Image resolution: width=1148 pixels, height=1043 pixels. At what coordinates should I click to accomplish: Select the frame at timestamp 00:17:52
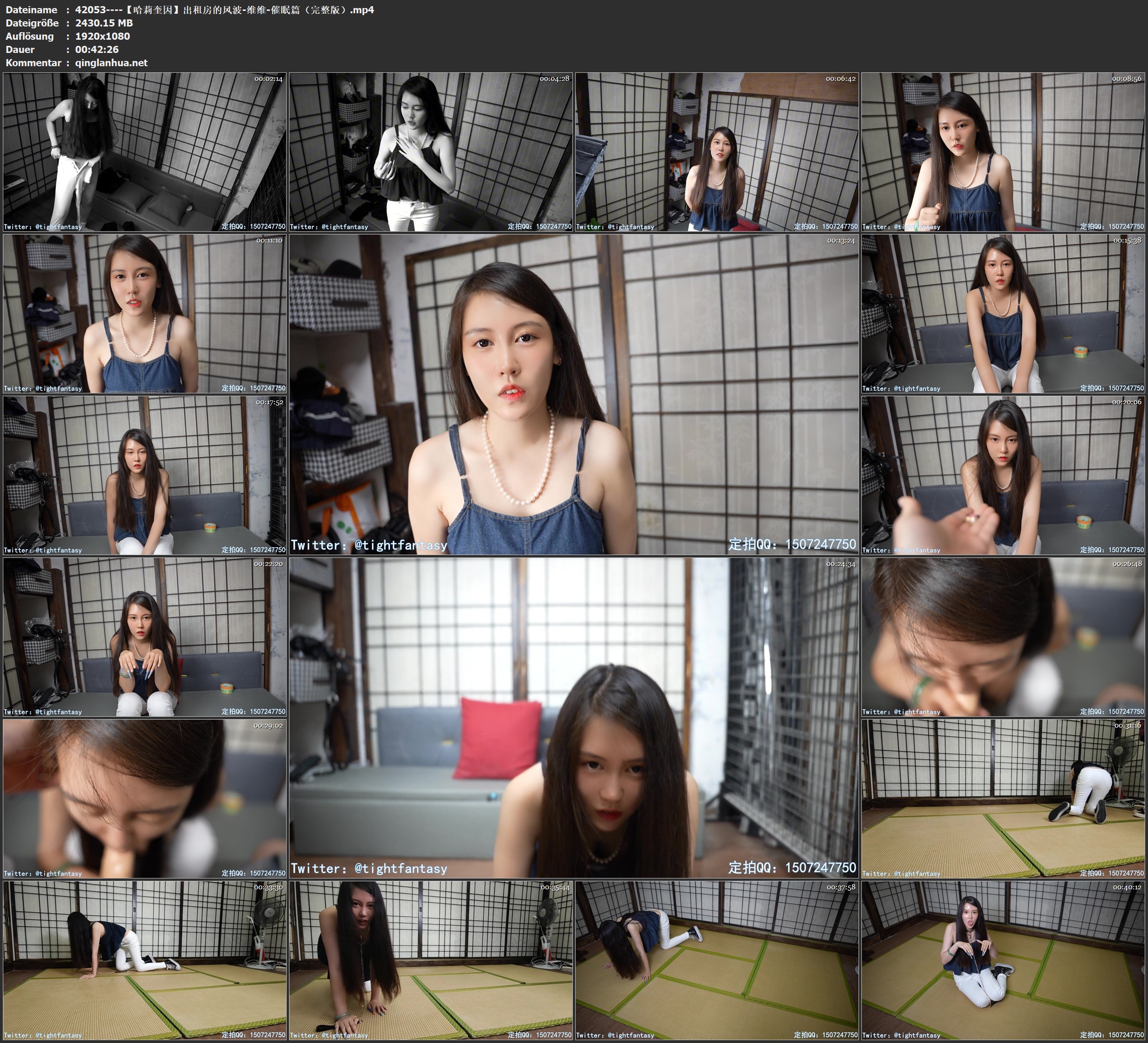click(x=145, y=475)
